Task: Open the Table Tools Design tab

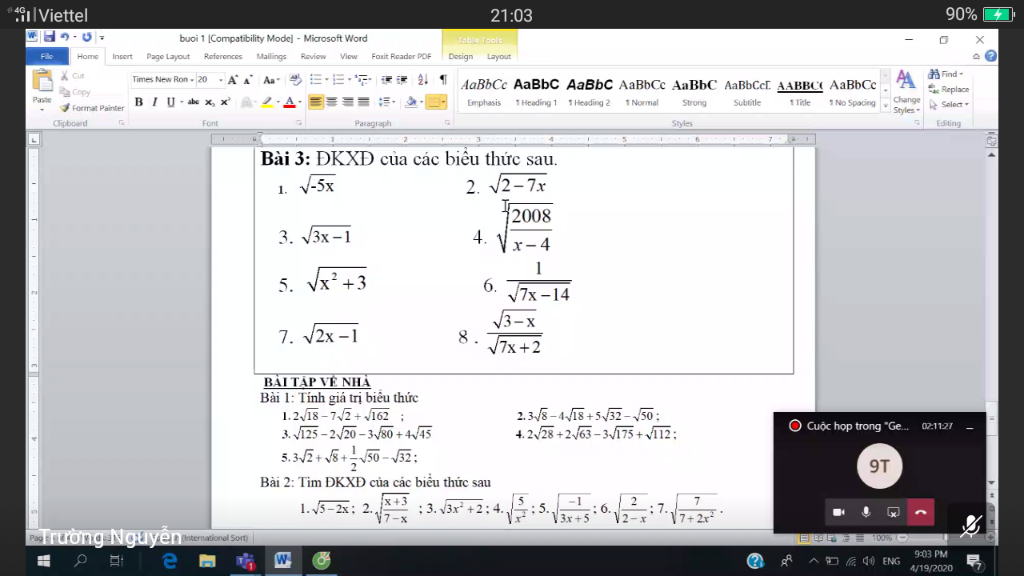Action: coord(460,56)
